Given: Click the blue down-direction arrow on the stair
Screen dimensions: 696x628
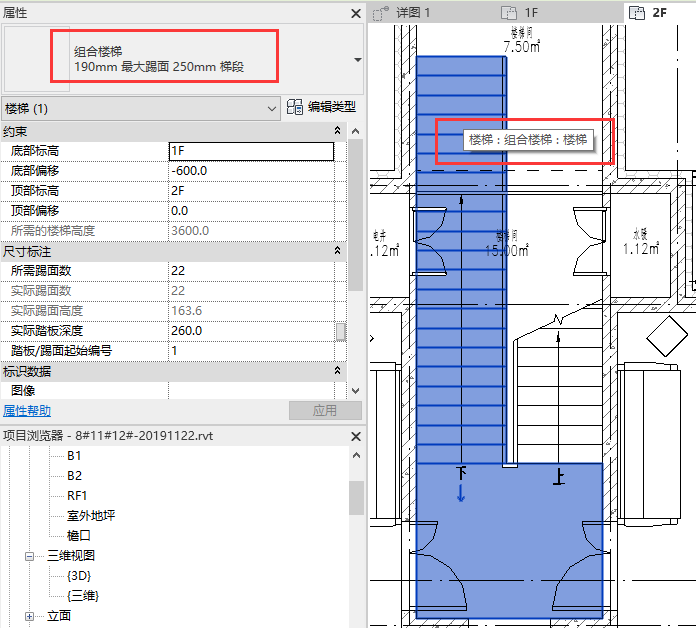Looking at the screenshot, I should (x=460, y=493).
